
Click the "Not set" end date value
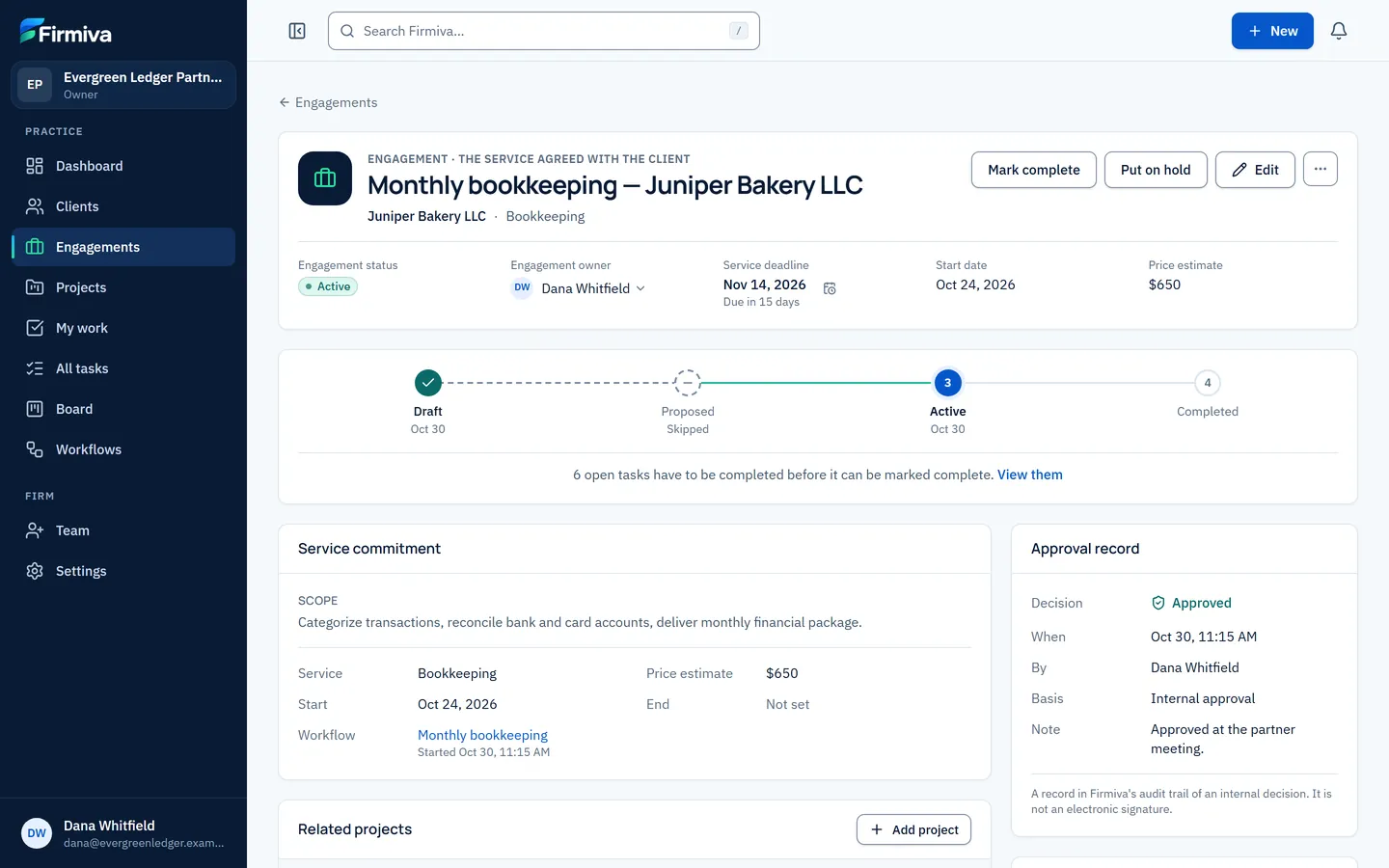(787, 704)
